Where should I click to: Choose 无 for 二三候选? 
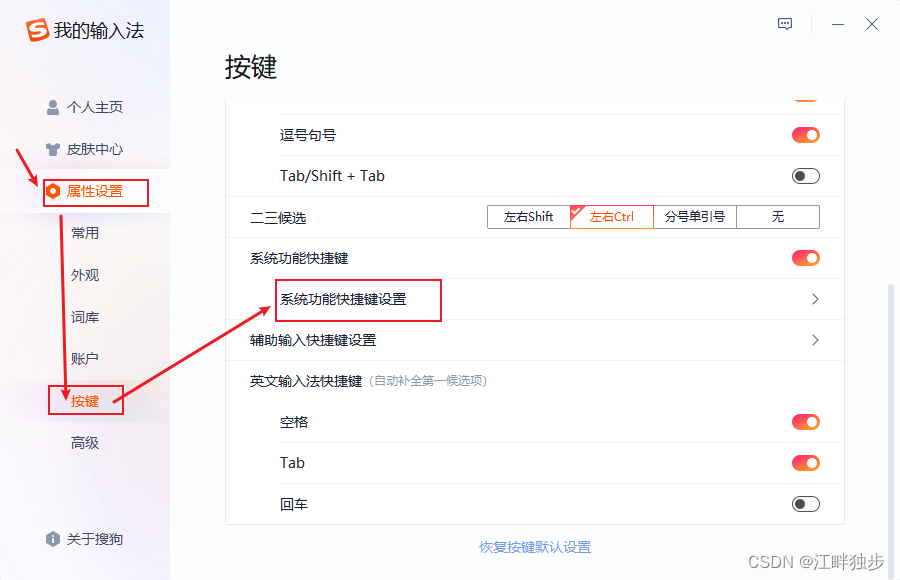pyautogui.click(x=777, y=216)
